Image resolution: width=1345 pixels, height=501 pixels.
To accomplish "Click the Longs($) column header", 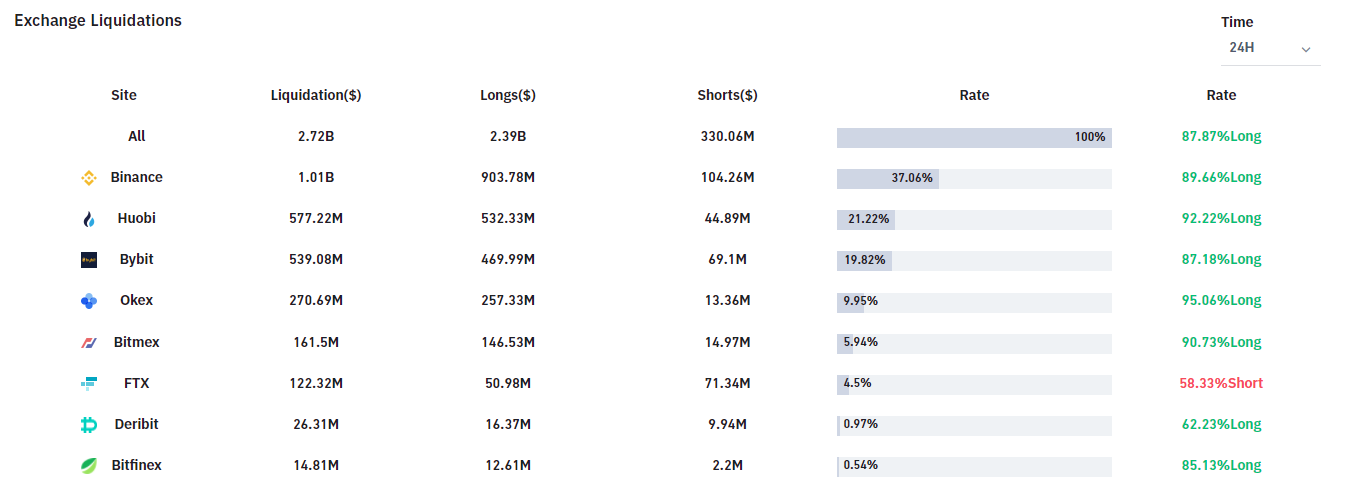I will [x=508, y=96].
